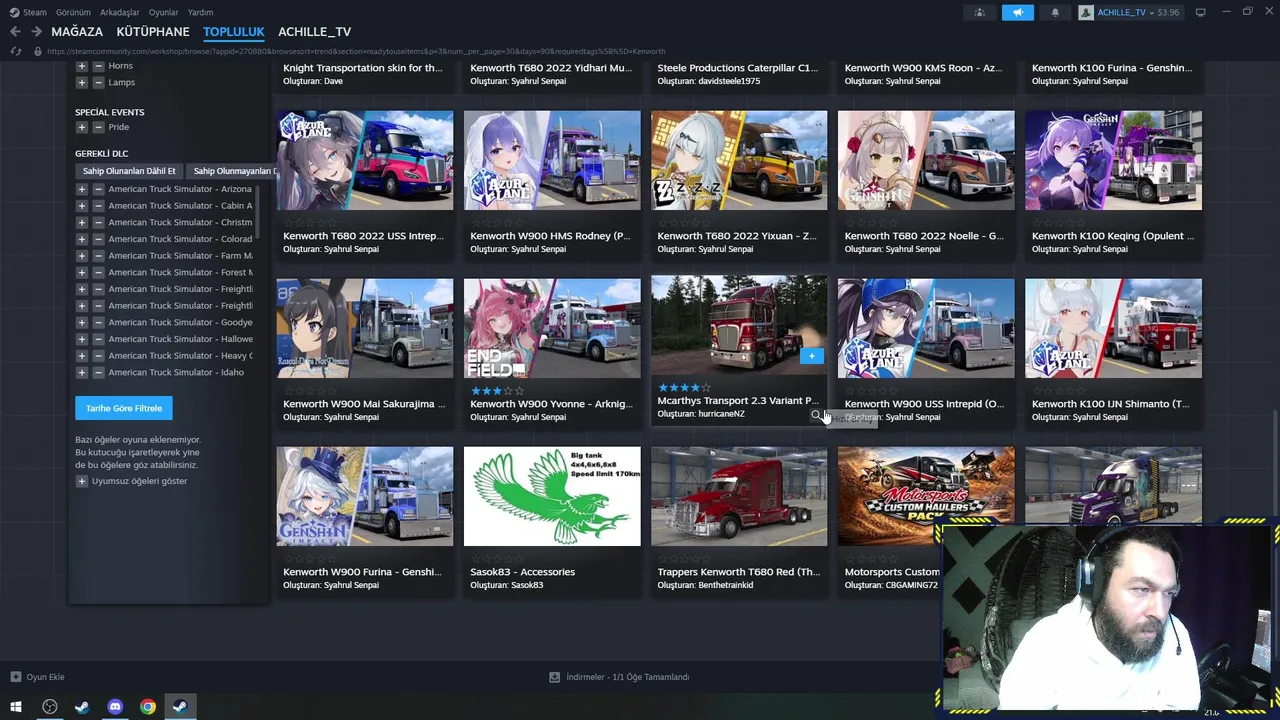Exclude American Truck Simulator - Christm DLC
Image resolution: width=1280 pixels, height=720 pixels.
click(98, 222)
